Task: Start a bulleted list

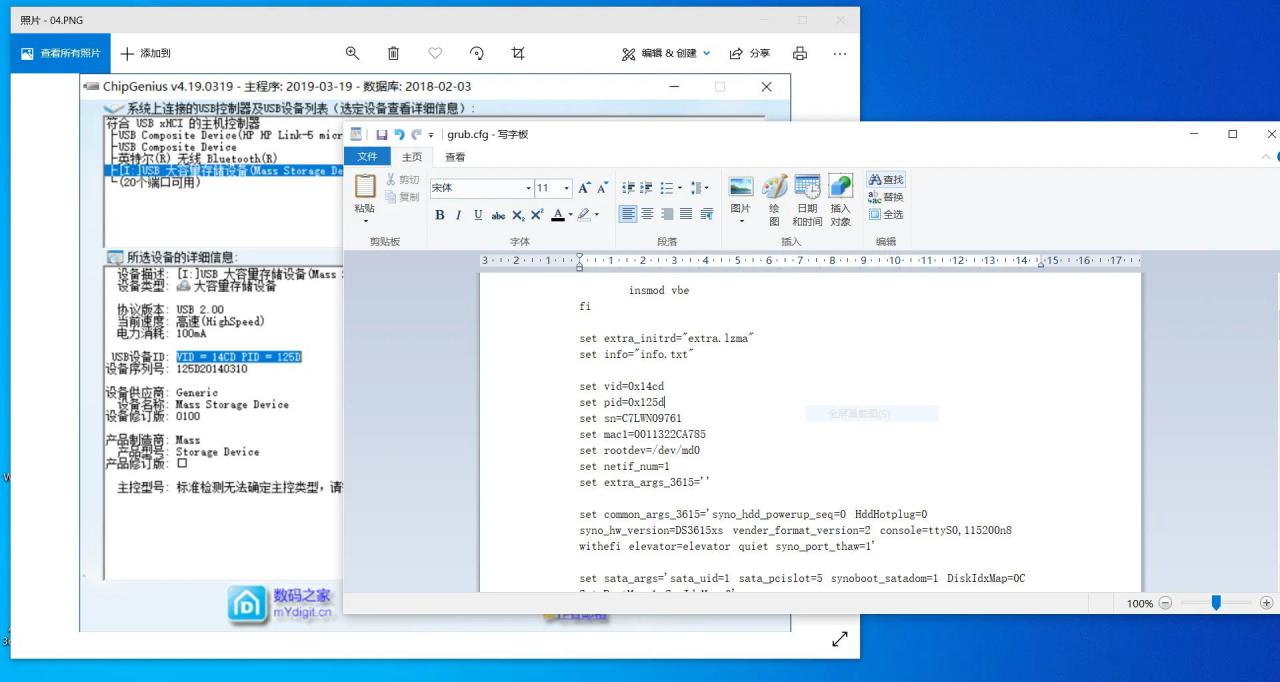Action: (666, 188)
